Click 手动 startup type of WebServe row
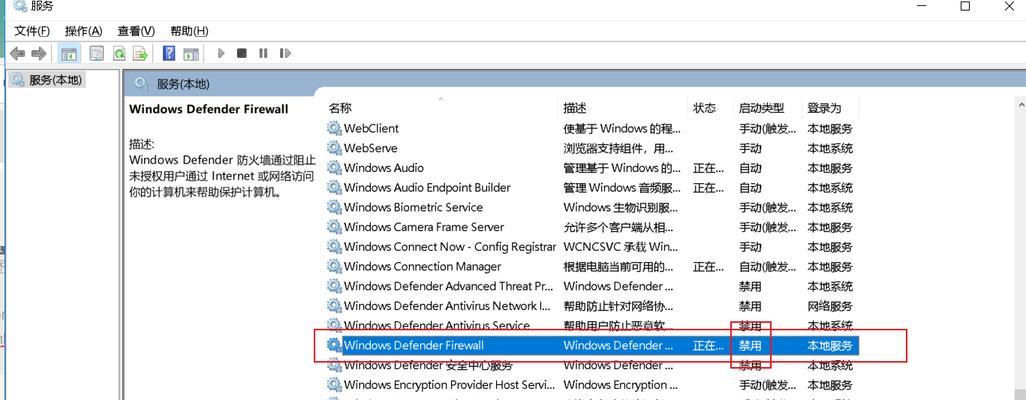 pos(750,148)
